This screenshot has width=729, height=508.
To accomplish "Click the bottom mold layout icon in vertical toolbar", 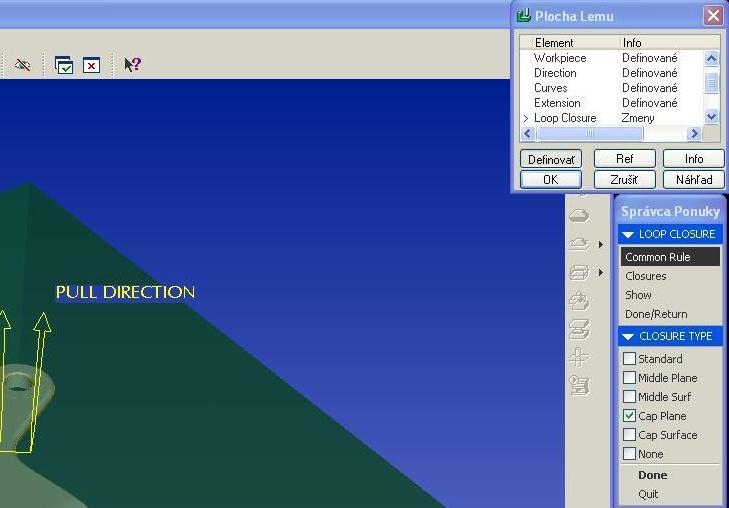I will 579,386.
